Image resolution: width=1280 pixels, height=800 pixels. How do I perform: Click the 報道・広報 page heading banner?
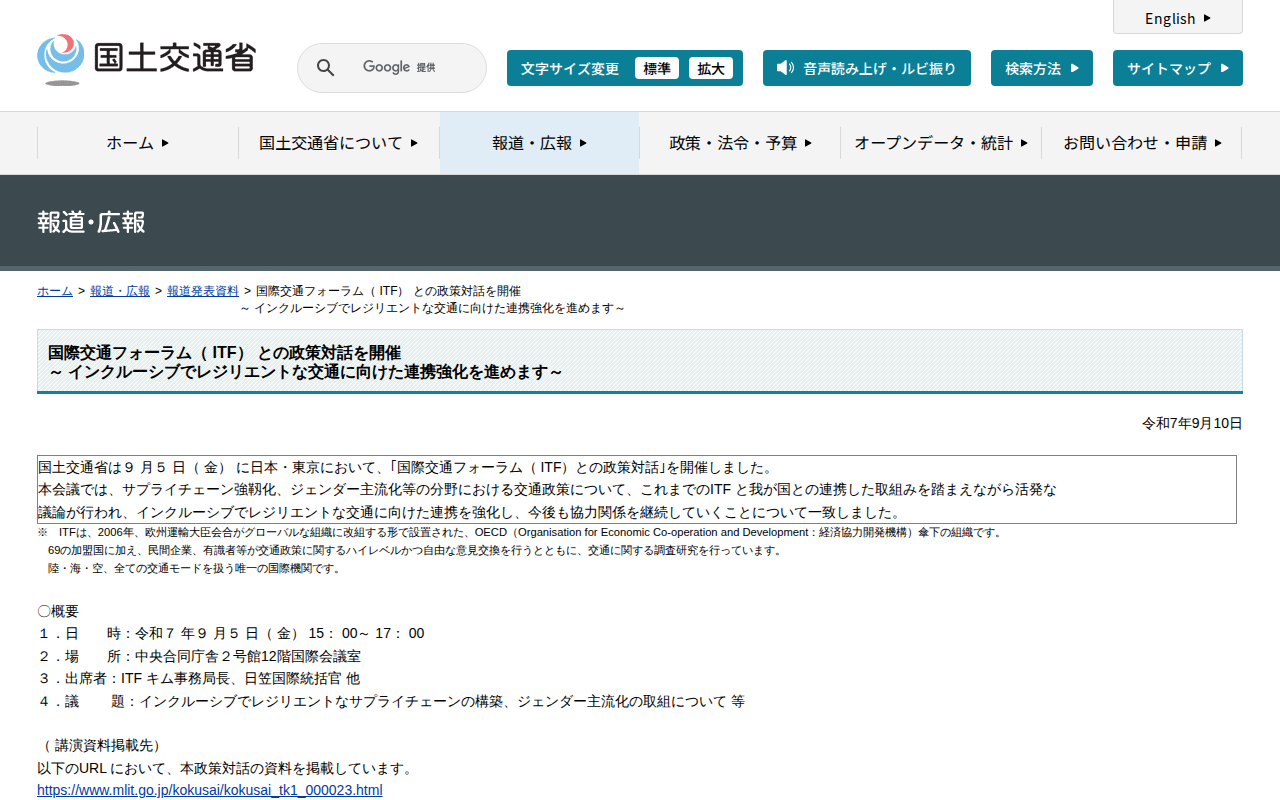[x=640, y=222]
